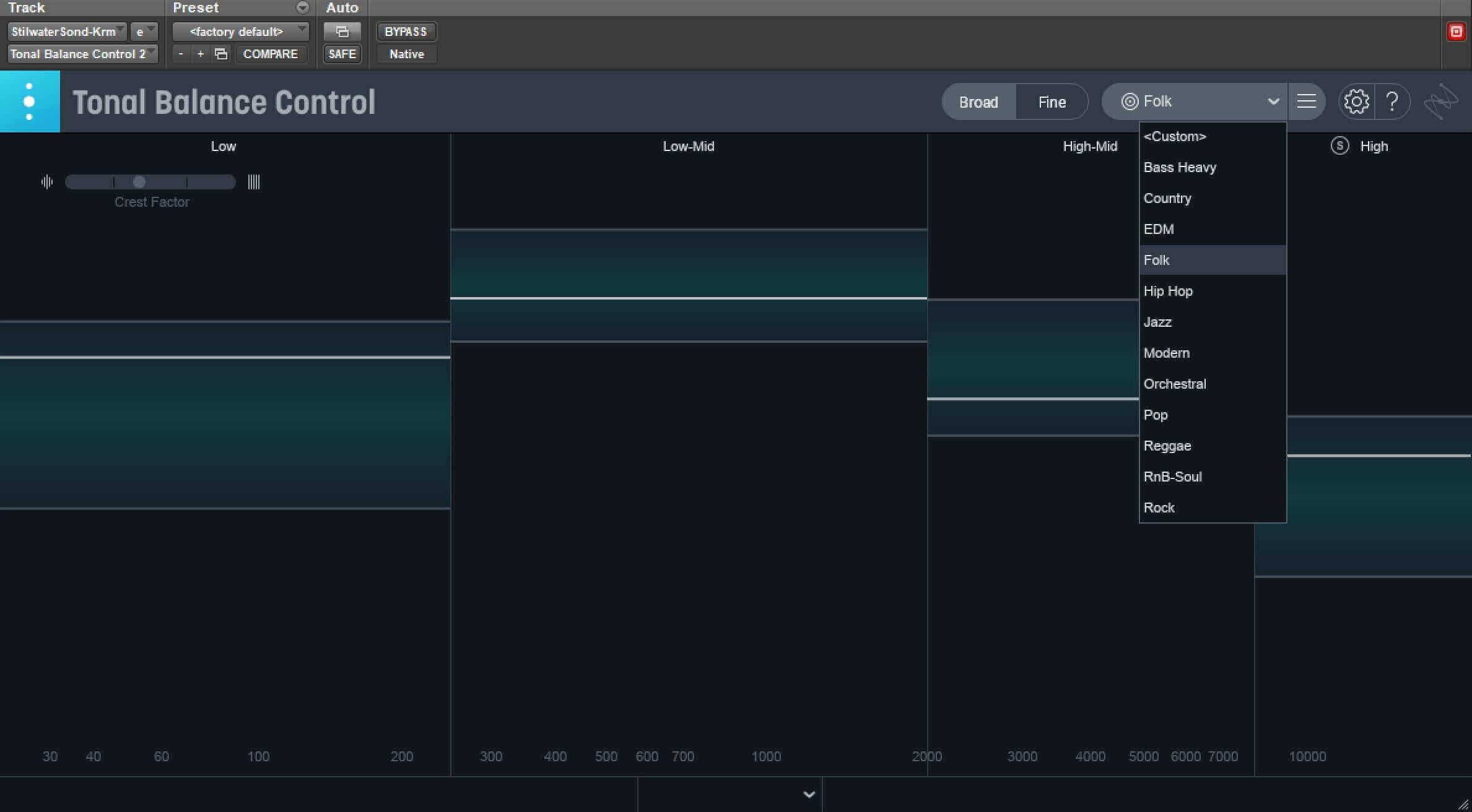This screenshot has height=812, width=1472.
Task: Open the Tonal Balance Control 2 plug-in selector
Action: tap(82, 54)
